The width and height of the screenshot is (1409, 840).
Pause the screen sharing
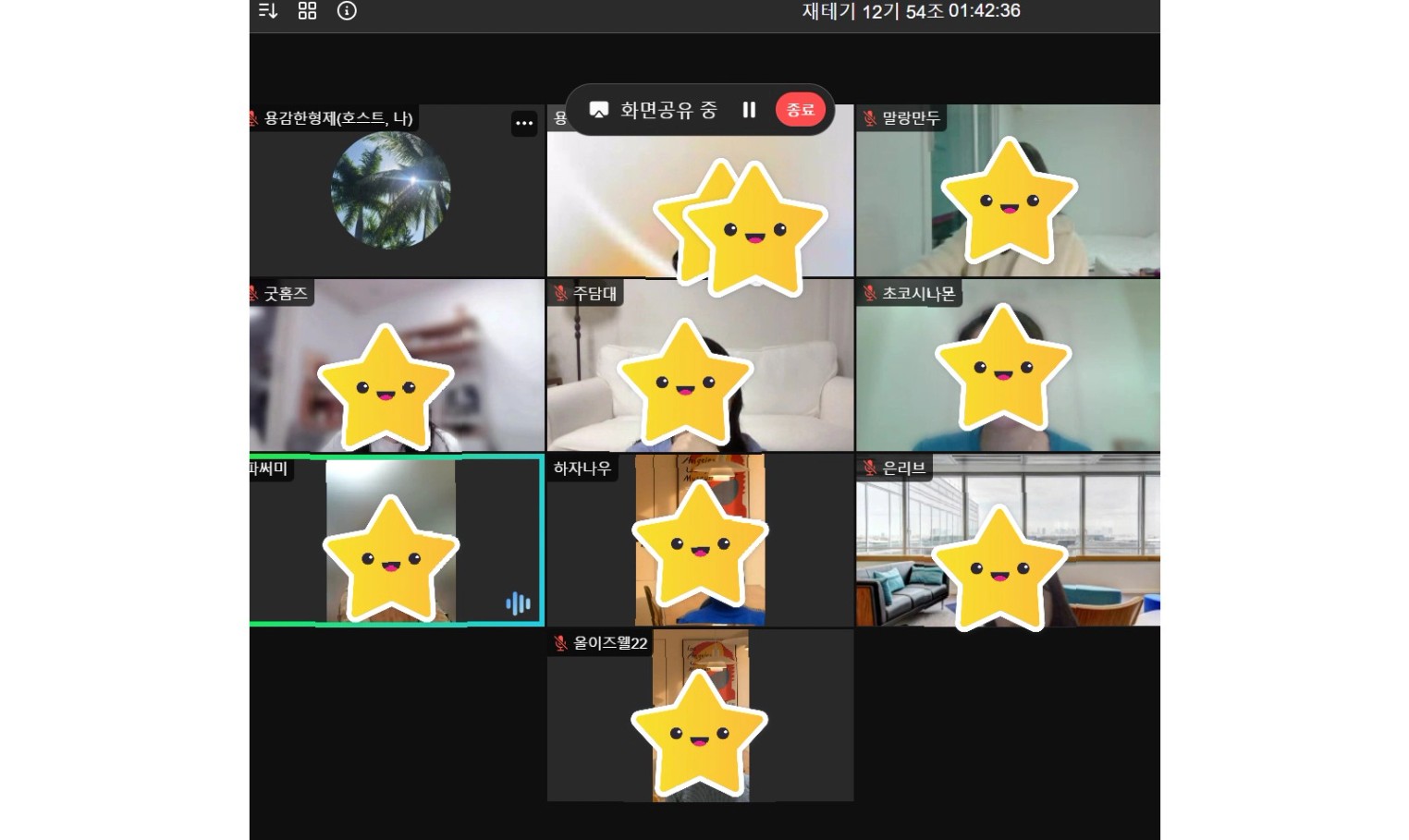[x=749, y=110]
